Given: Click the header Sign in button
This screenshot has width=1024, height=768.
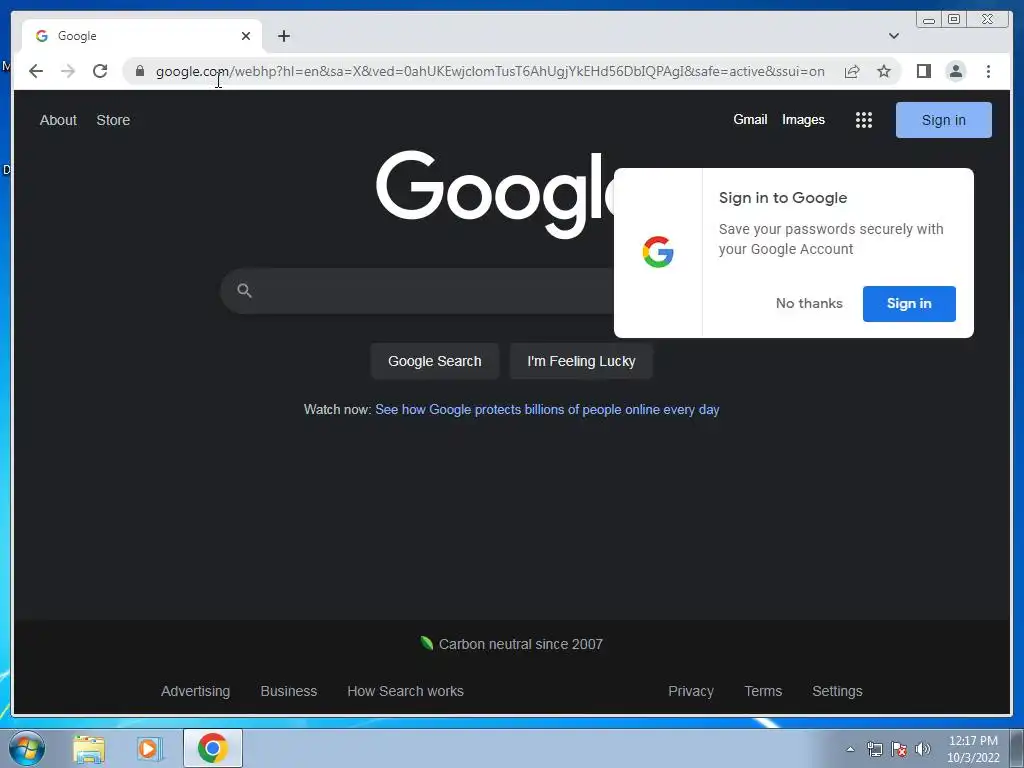Looking at the screenshot, I should pyautogui.click(x=944, y=120).
